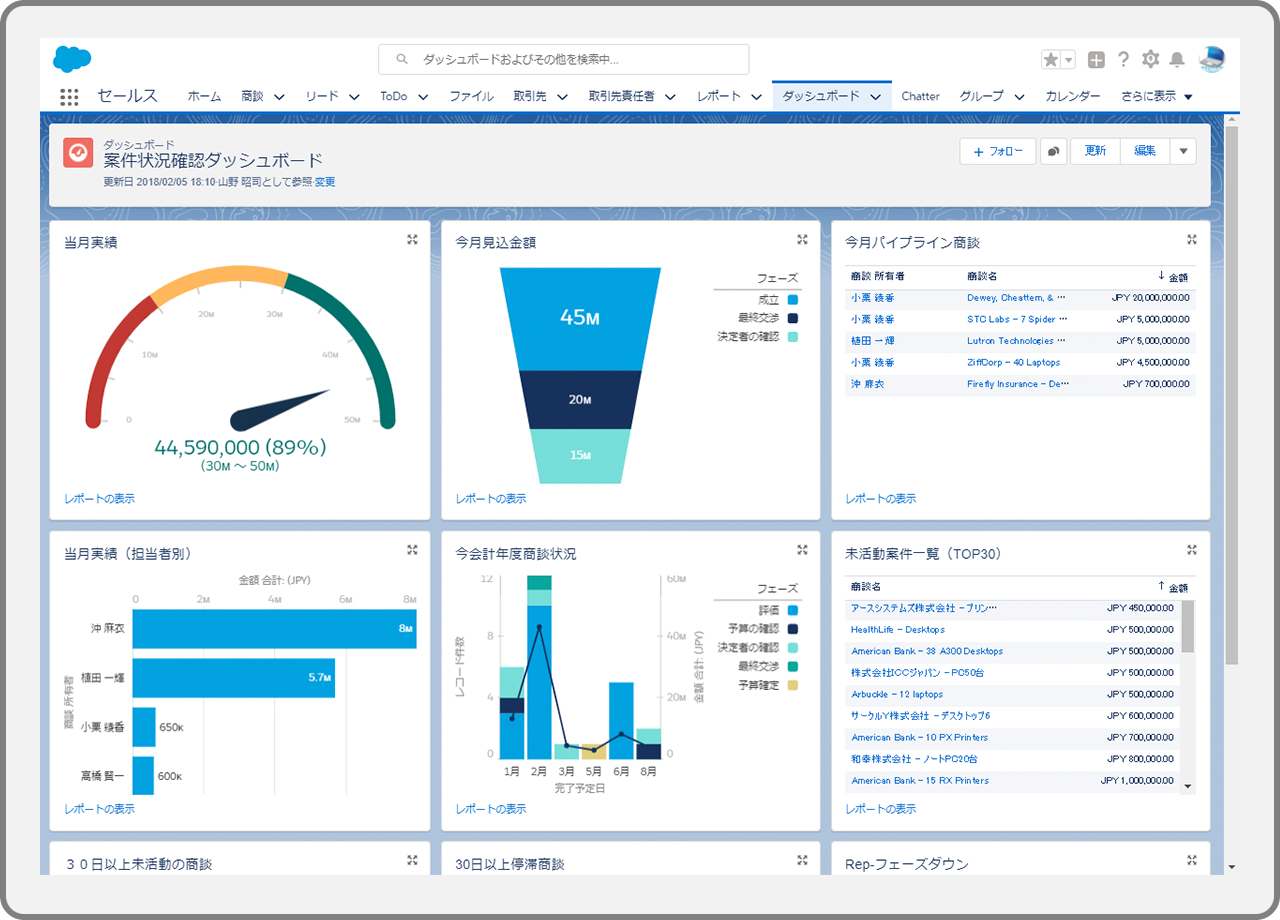Expand the 当月実績 gauge widget
The height and width of the screenshot is (920, 1280).
click(x=412, y=239)
